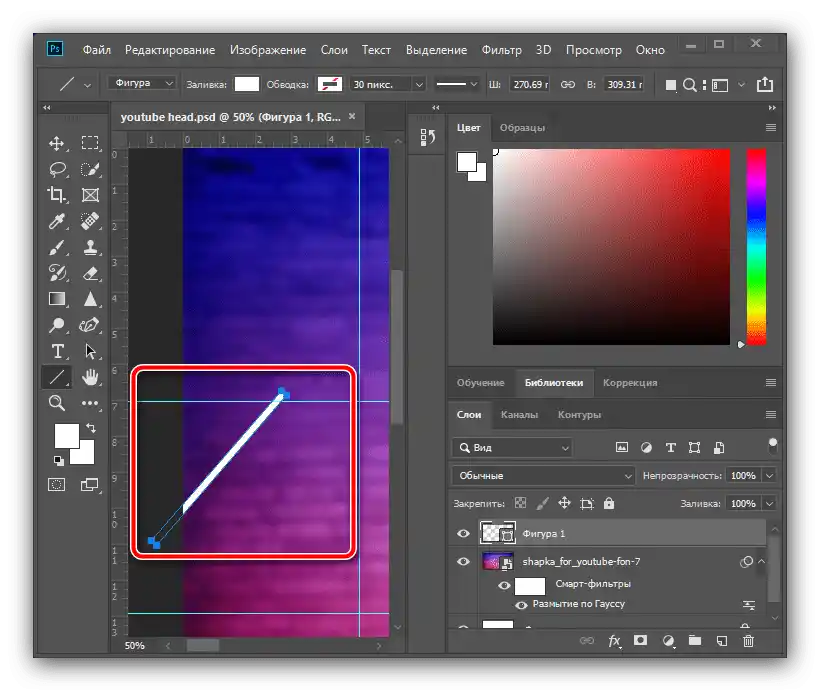The width and height of the screenshot is (820, 691).
Task: Click the search magnifier in options bar
Action: click(x=690, y=85)
